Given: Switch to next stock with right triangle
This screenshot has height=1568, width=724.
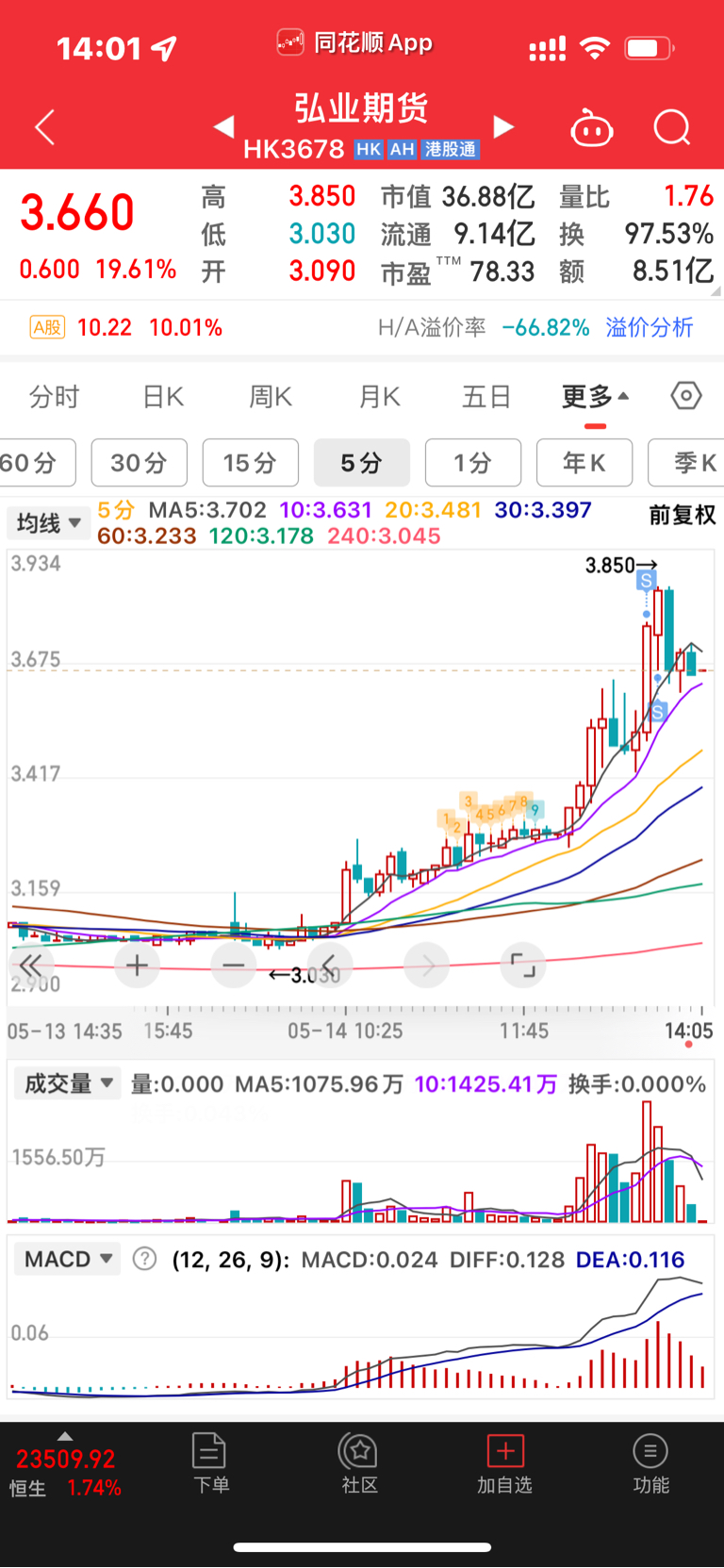Looking at the screenshot, I should tap(504, 126).
